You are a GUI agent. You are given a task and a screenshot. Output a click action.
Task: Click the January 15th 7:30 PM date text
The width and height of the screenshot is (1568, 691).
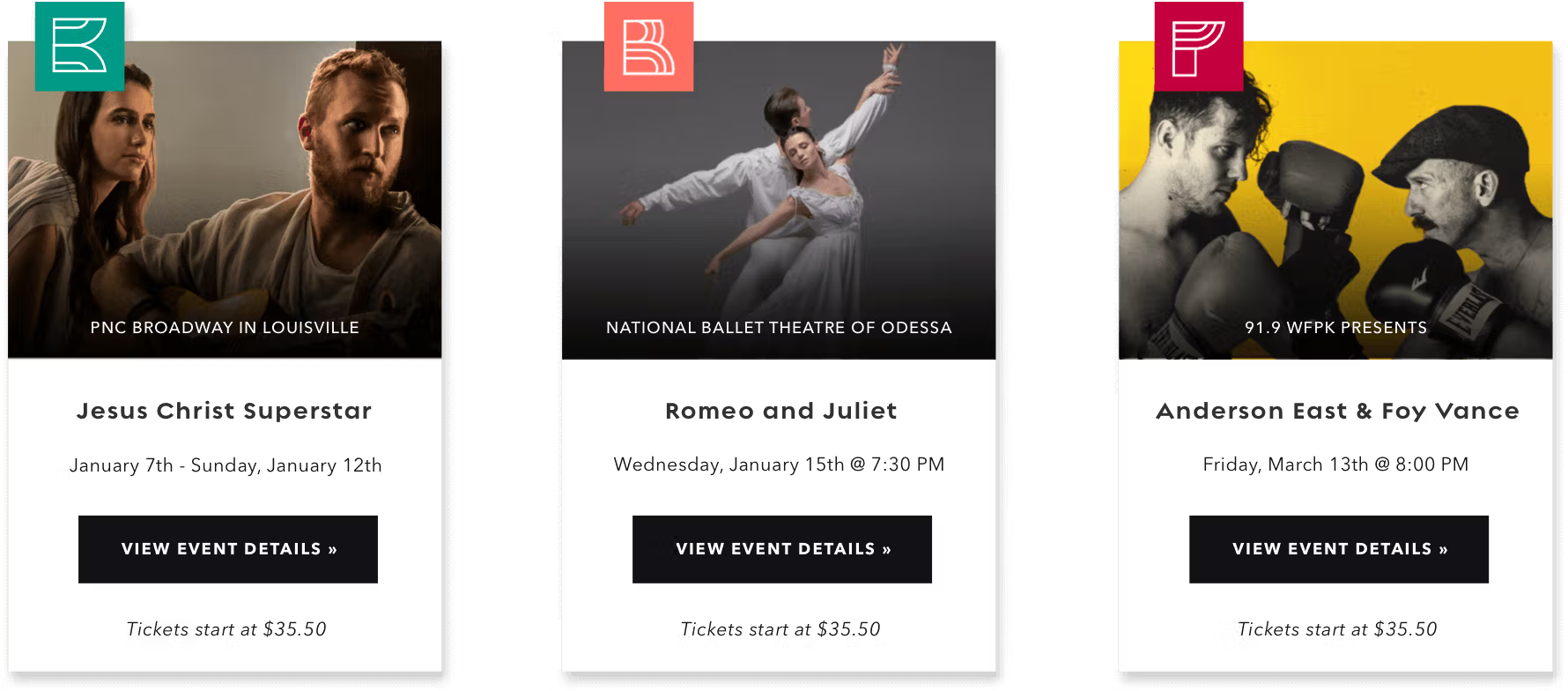pos(779,464)
